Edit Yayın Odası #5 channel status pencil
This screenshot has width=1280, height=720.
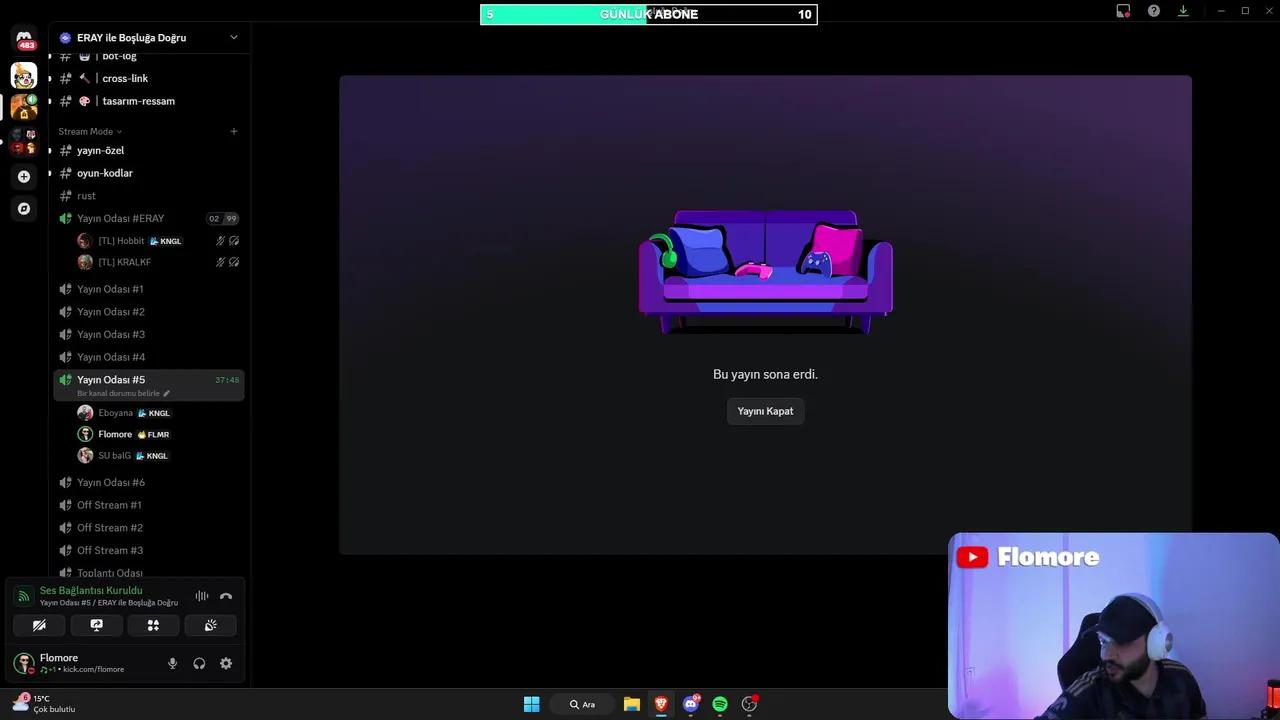point(166,393)
